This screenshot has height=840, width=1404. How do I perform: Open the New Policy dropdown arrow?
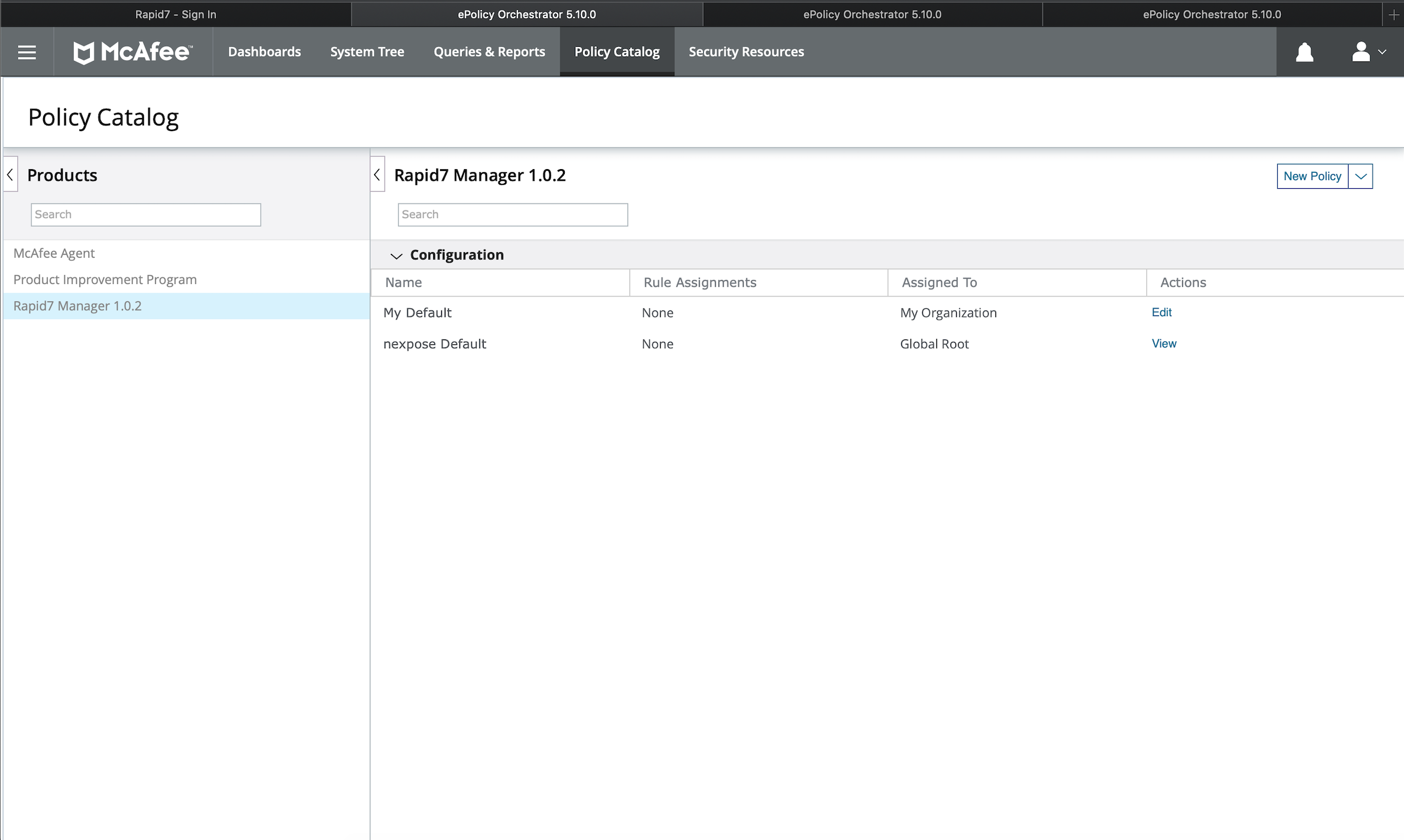click(1360, 176)
